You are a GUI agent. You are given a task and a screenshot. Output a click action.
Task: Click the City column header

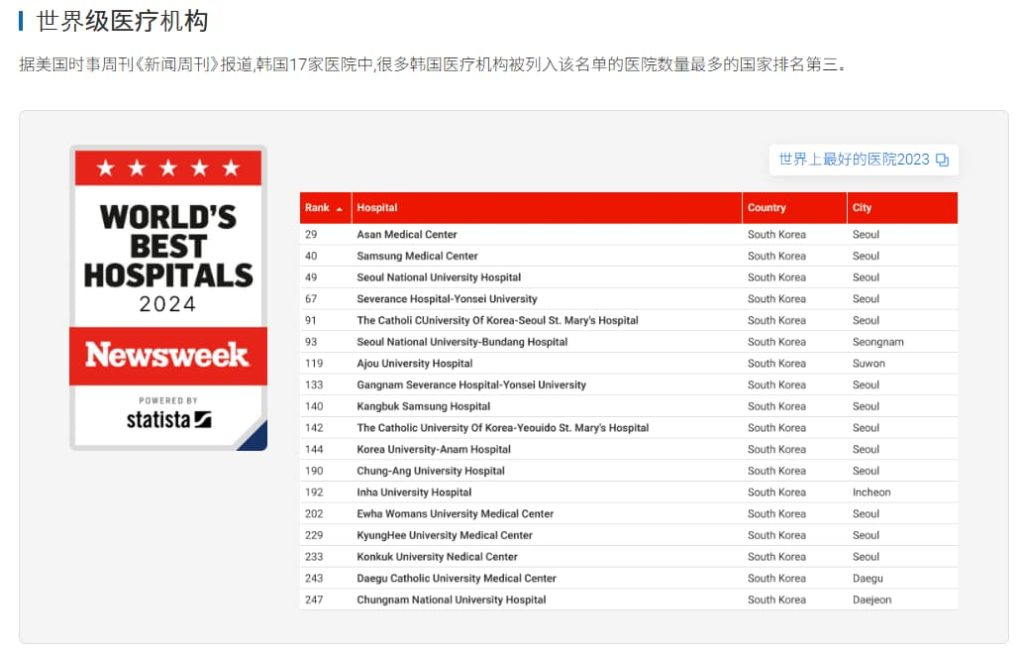(861, 208)
